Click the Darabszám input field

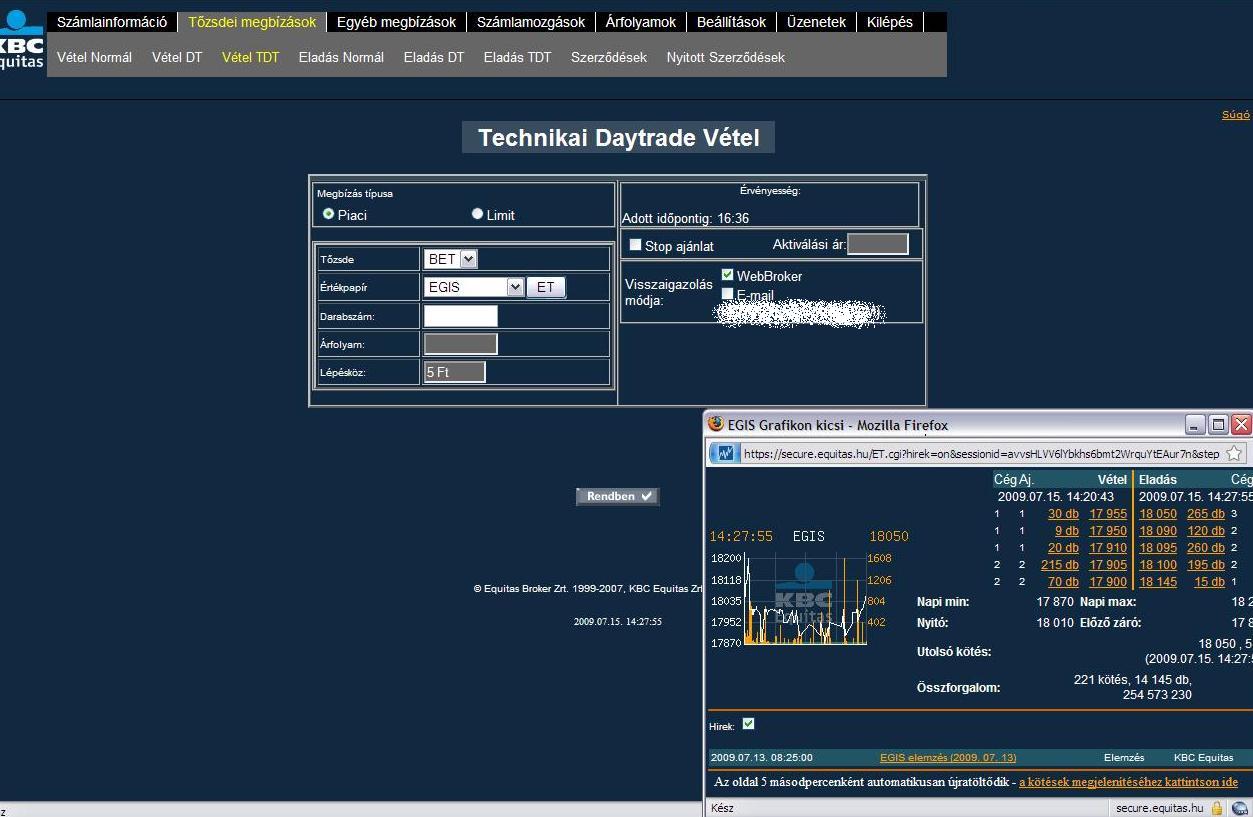pyautogui.click(x=460, y=316)
